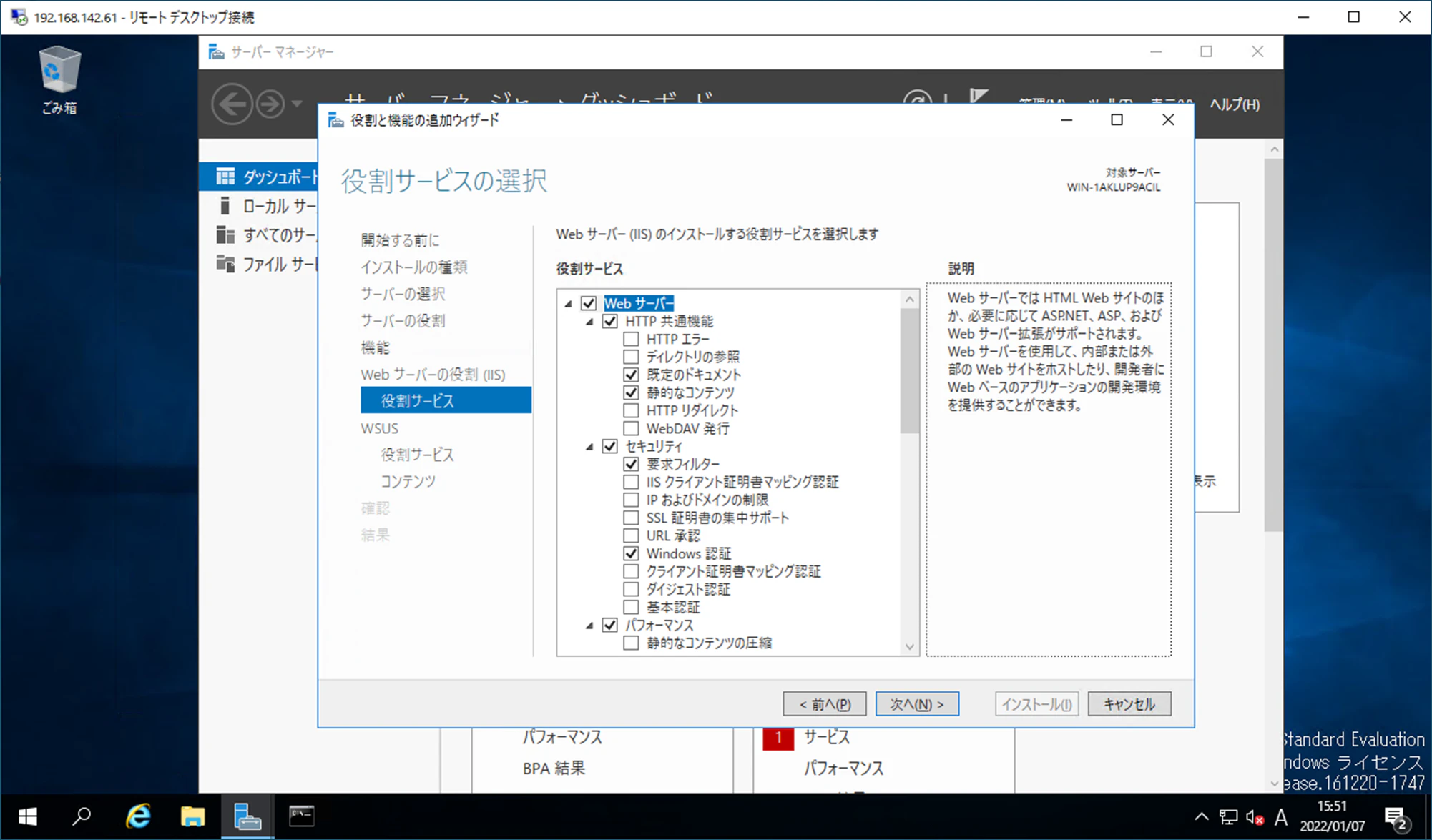Image resolution: width=1432 pixels, height=840 pixels.
Task: Open Server Manager navigation history dropdown
Action: 296,104
